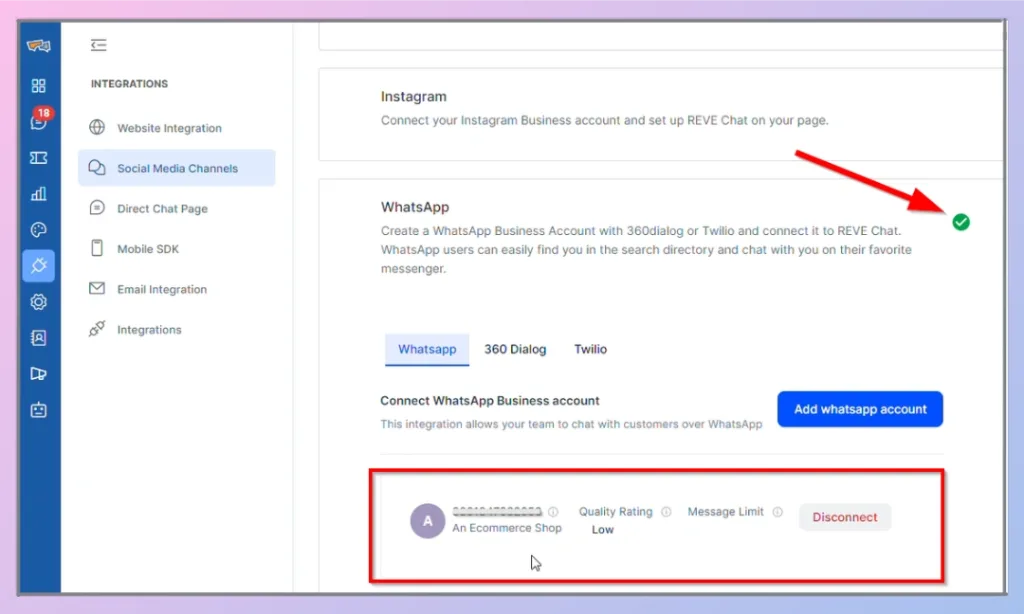Click the green WhatsApp connected checkmark
Screen dimensions: 1024x614
click(x=961, y=222)
